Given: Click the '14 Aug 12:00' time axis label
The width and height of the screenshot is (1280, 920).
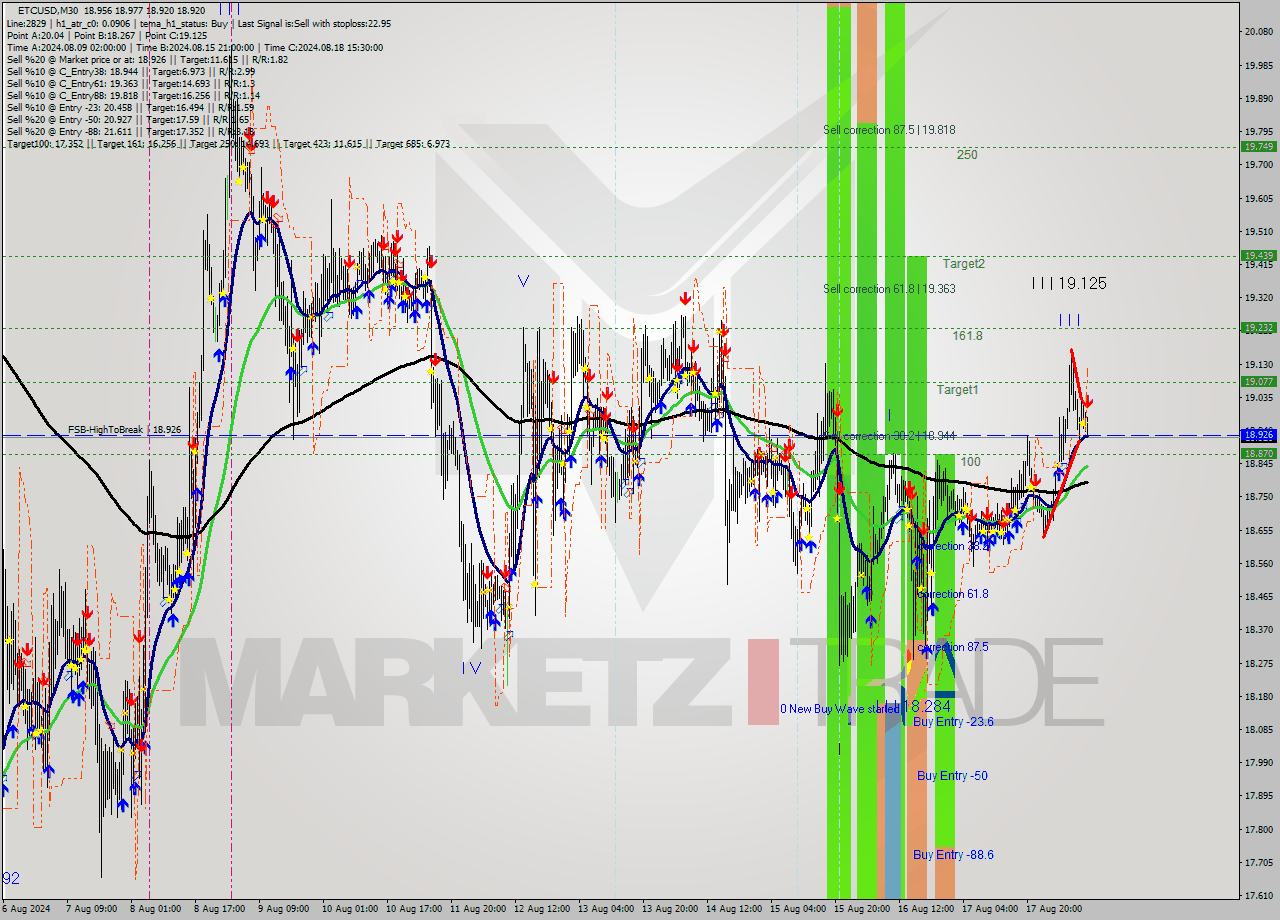Looking at the screenshot, I should pos(735,909).
